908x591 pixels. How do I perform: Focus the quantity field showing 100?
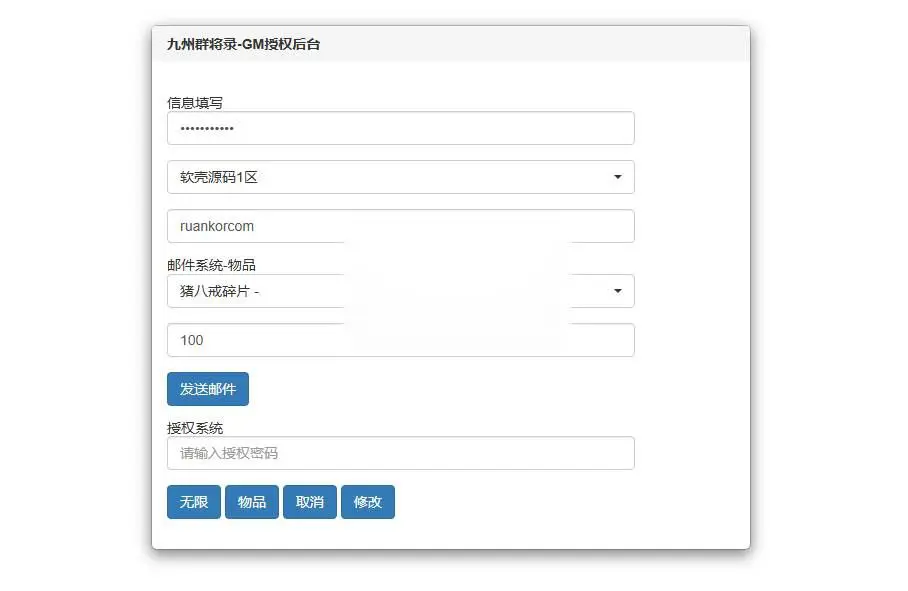[x=401, y=340]
